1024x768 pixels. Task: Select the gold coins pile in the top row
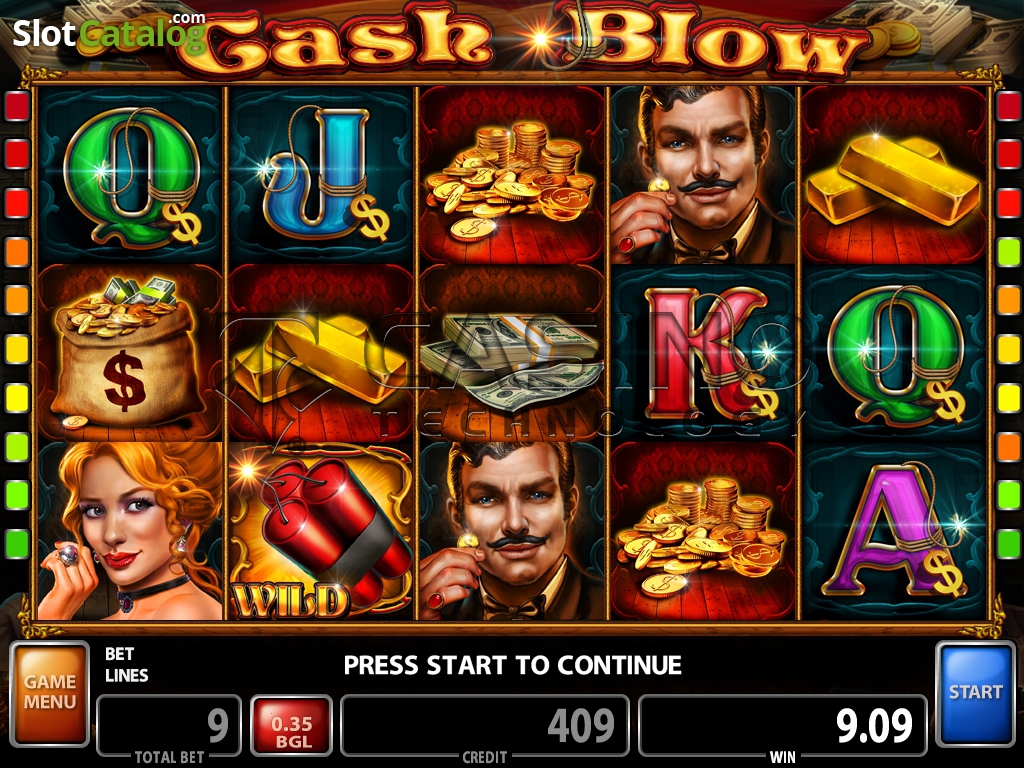pyautogui.click(x=512, y=175)
